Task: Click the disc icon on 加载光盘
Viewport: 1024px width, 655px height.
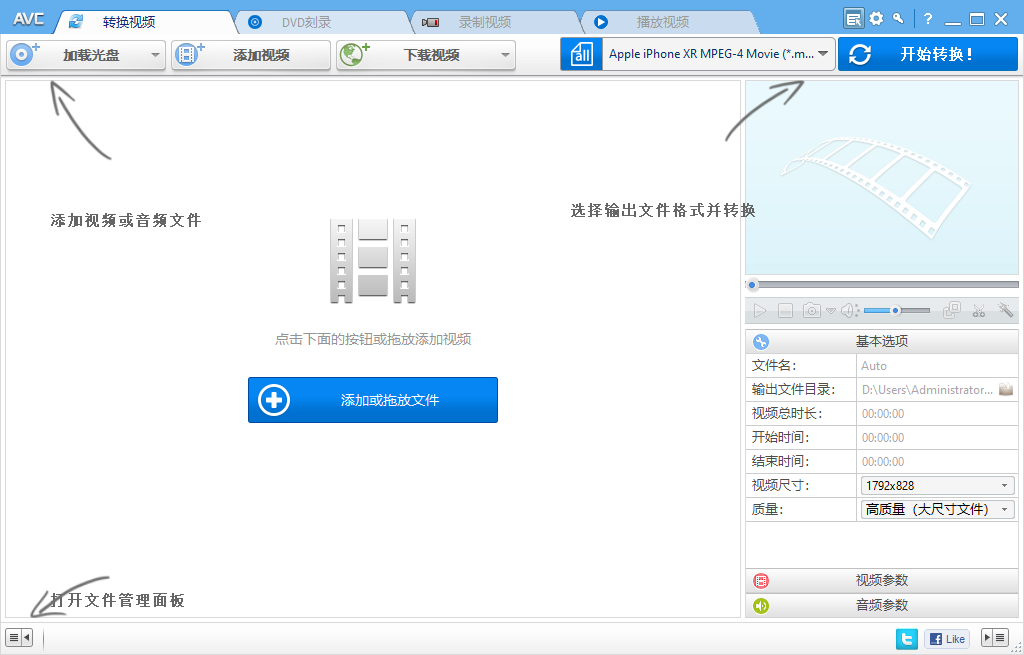Action: tap(24, 54)
